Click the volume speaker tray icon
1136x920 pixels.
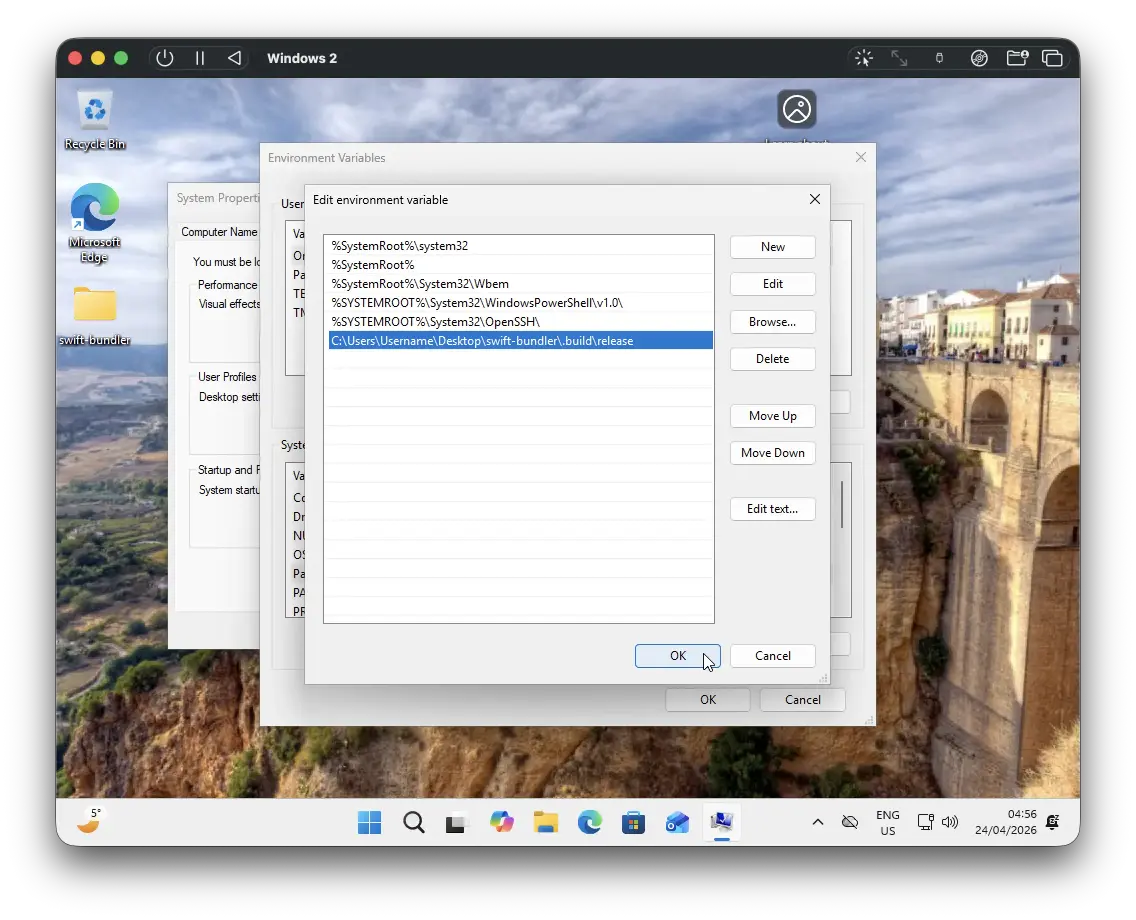point(950,822)
